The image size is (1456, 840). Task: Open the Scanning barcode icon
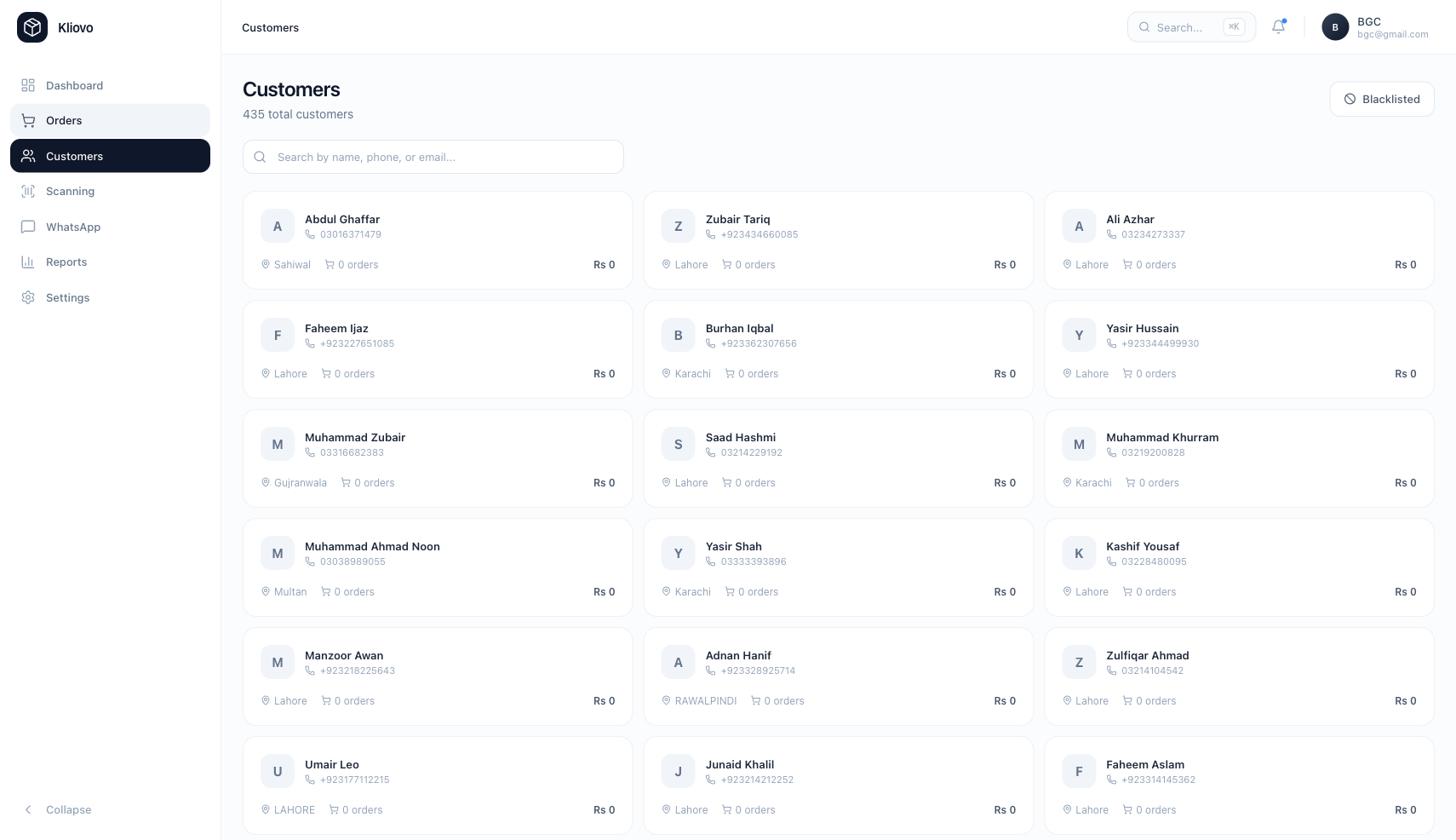click(28, 191)
